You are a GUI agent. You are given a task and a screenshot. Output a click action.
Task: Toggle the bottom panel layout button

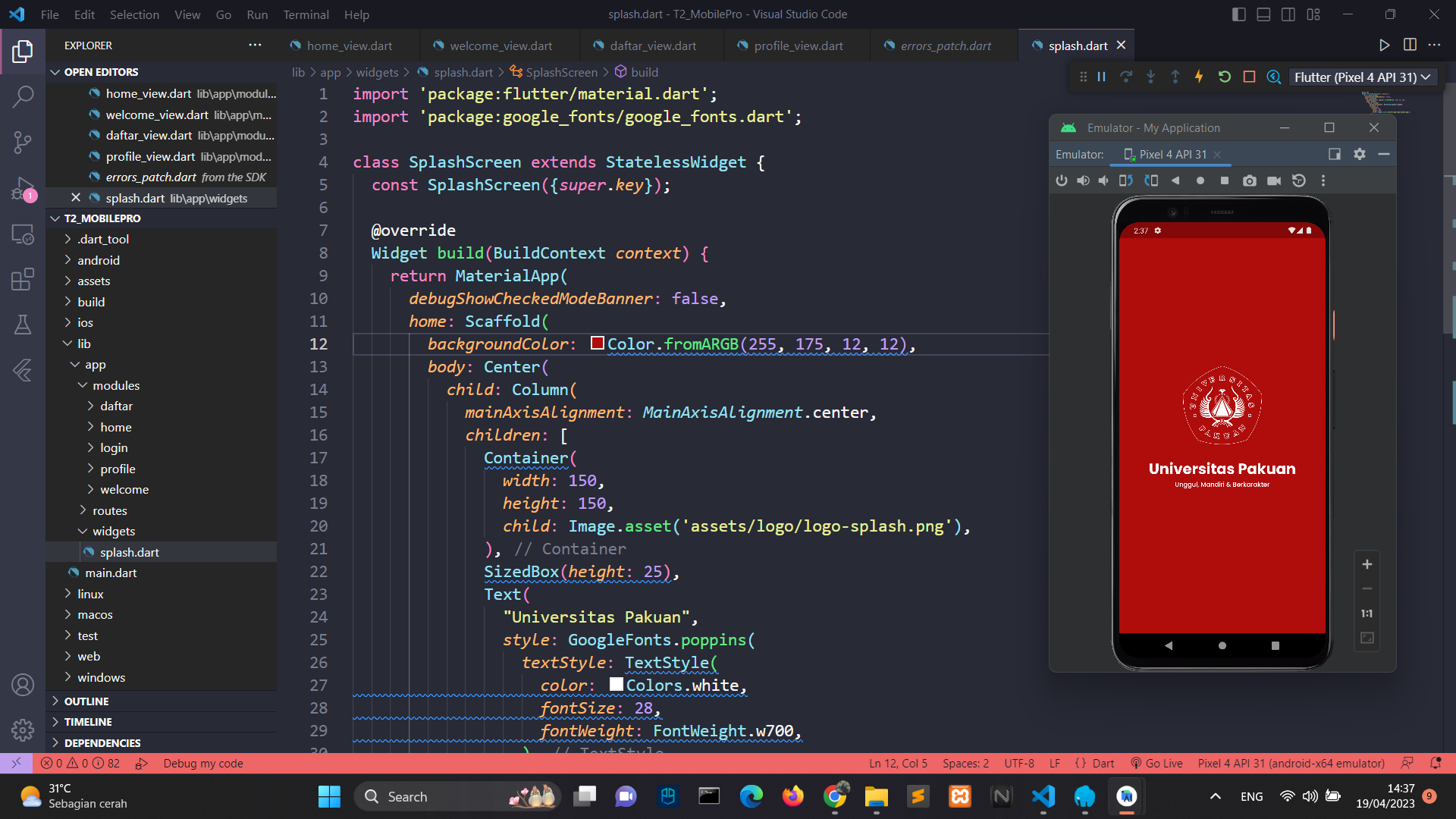[x=1263, y=14]
